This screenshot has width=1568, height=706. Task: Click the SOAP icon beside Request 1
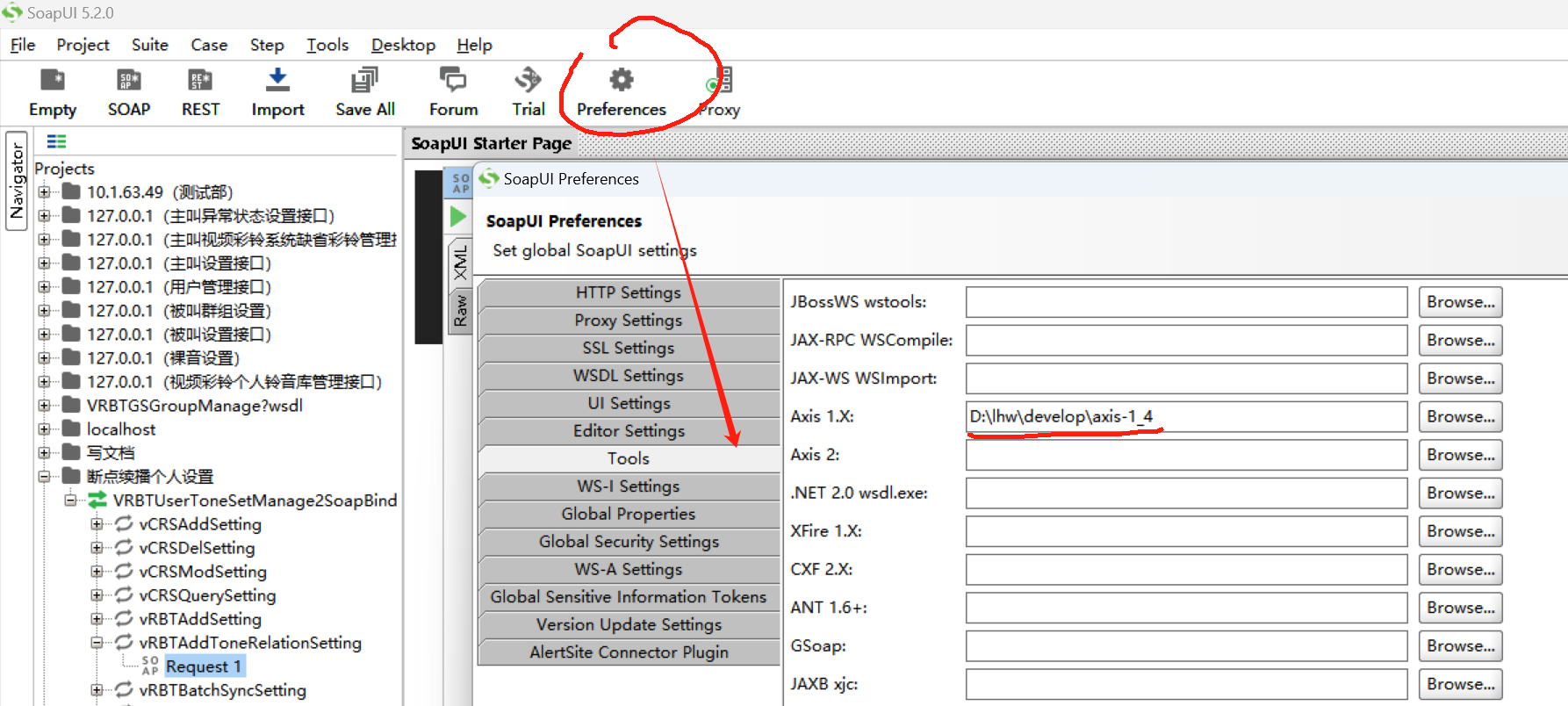point(150,666)
